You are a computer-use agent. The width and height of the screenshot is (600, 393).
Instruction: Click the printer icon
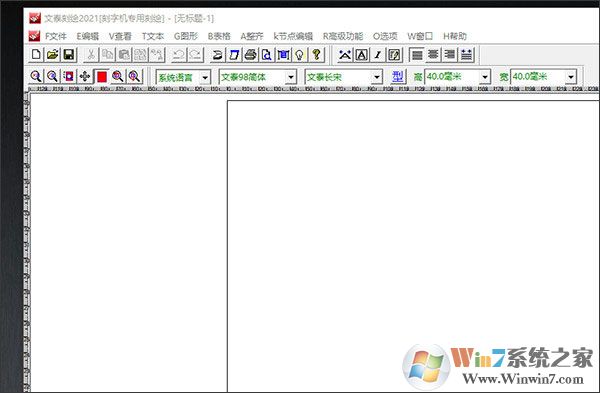click(x=251, y=55)
